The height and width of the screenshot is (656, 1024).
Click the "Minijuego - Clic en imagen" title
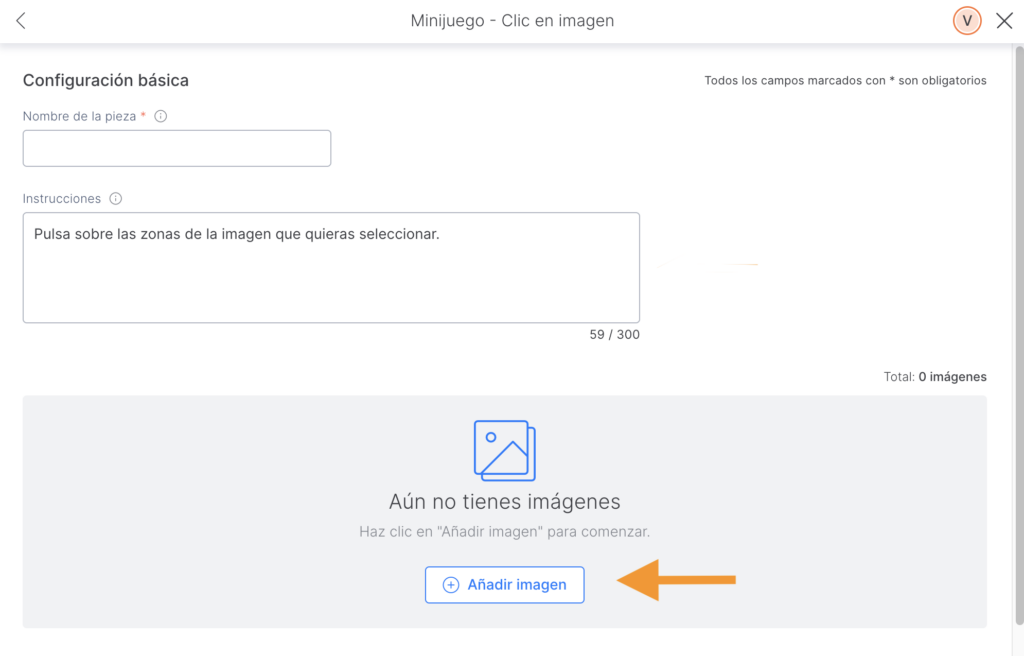tap(512, 21)
